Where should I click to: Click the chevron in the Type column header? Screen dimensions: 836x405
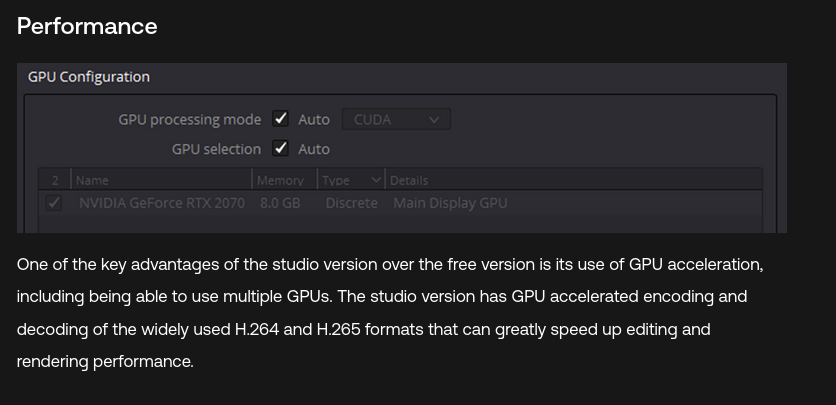point(376,180)
